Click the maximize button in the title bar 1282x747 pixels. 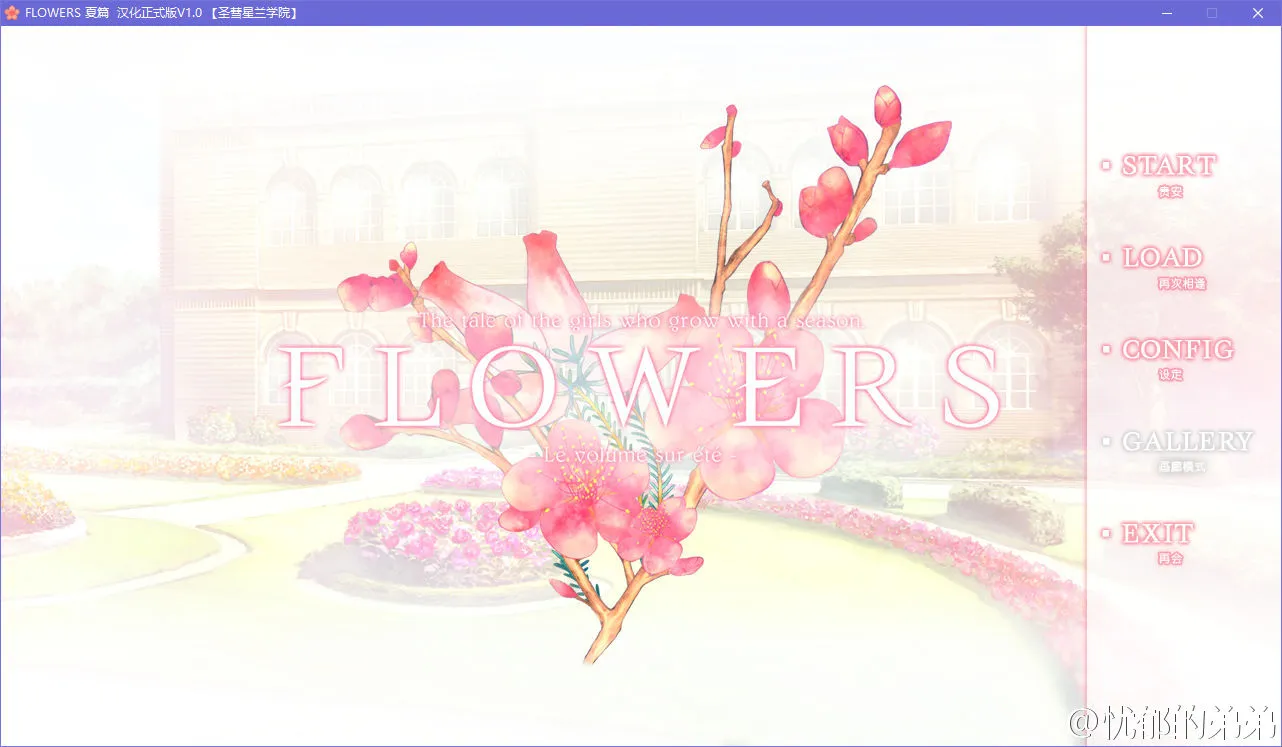pos(1211,13)
